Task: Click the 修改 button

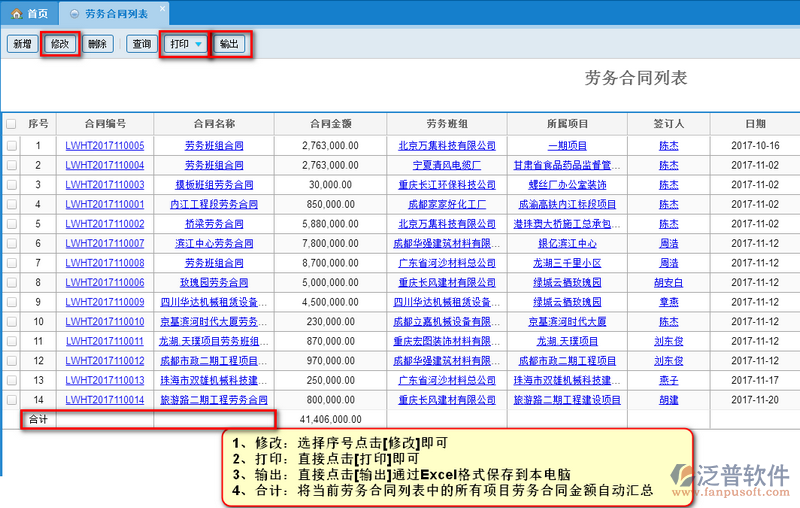Action: coord(60,45)
